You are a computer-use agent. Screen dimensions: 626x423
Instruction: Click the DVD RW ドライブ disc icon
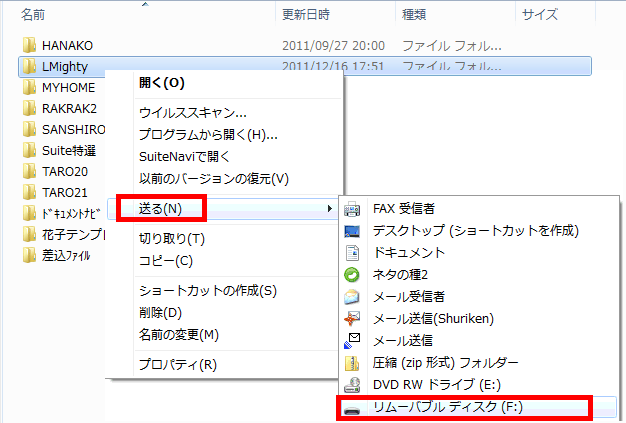point(351,385)
